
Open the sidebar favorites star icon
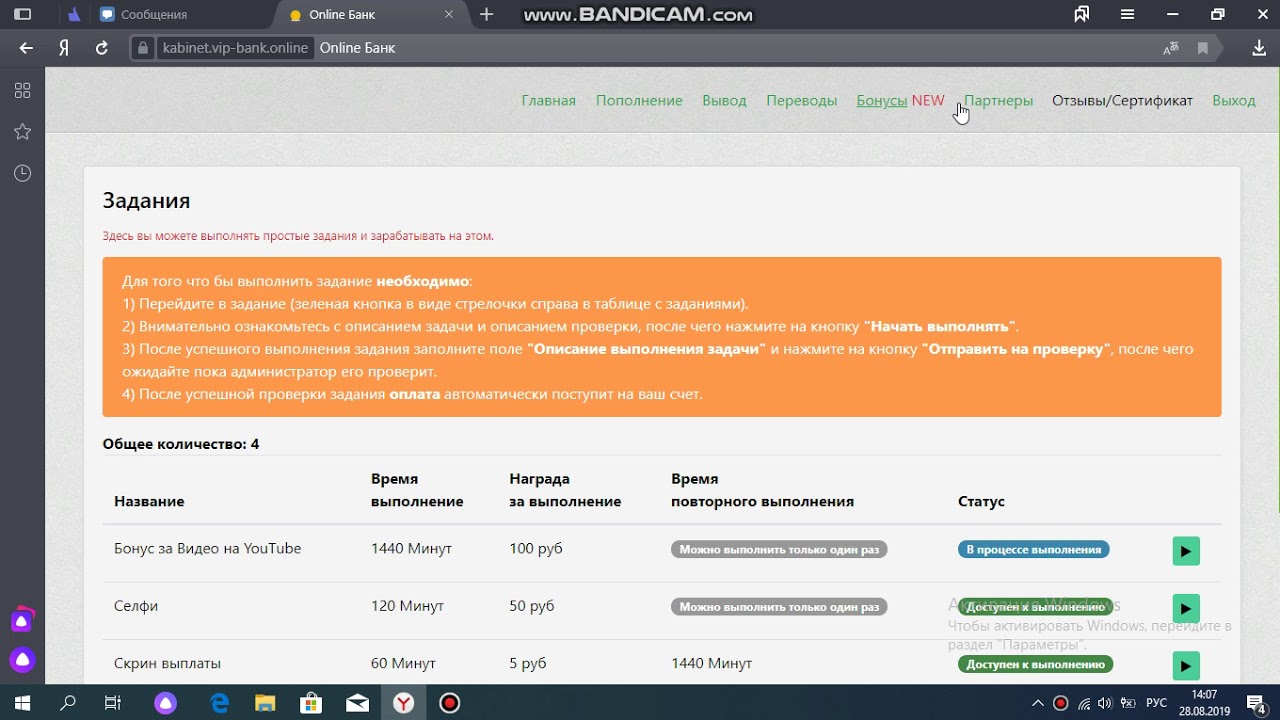coord(22,132)
